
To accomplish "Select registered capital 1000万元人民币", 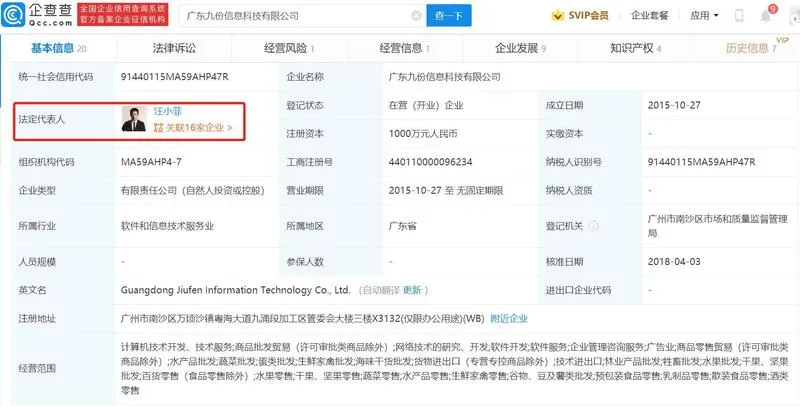I will (423, 134).
